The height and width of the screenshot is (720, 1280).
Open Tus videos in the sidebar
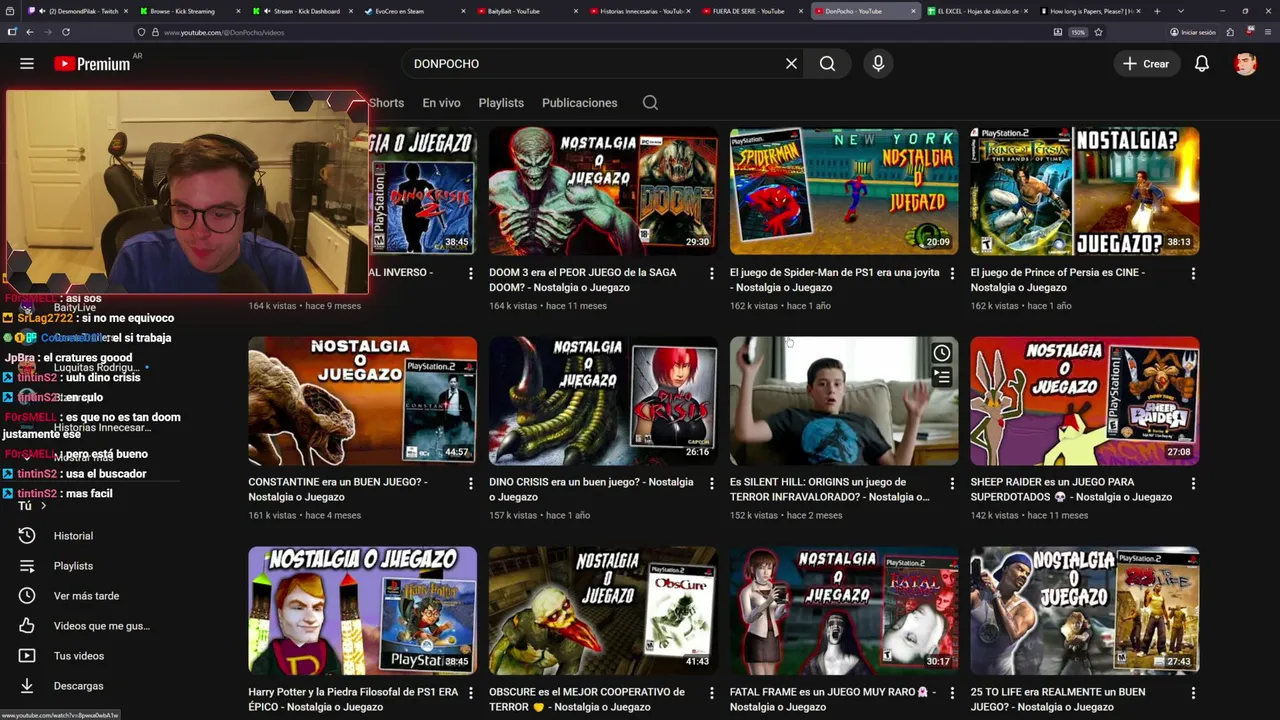78,656
